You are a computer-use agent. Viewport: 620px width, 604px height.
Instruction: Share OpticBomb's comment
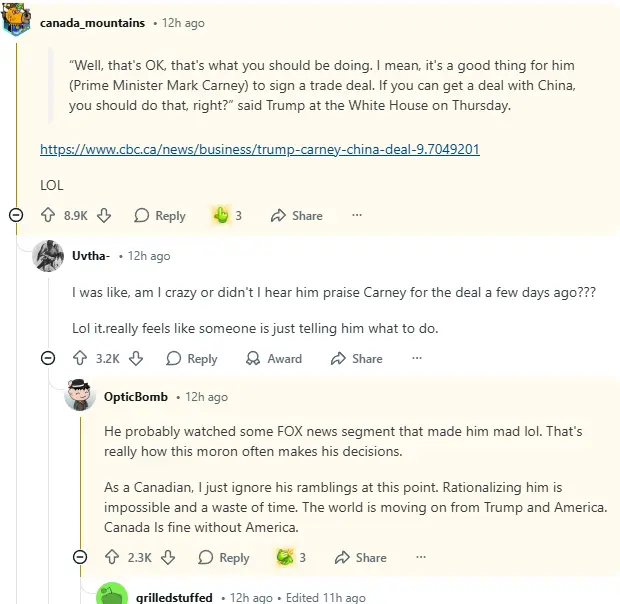click(360, 557)
